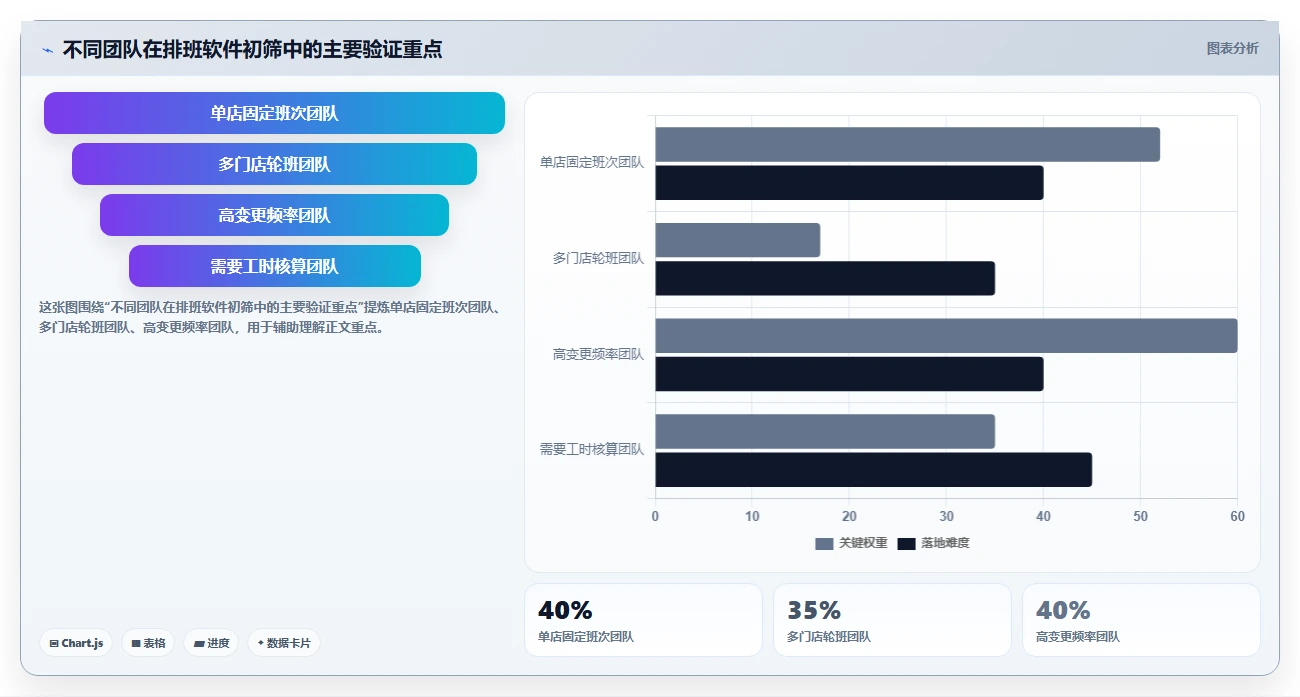Click 高变更频率团队 落地难度 dark bar
The width and height of the screenshot is (1300, 697).
[x=849, y=374]
